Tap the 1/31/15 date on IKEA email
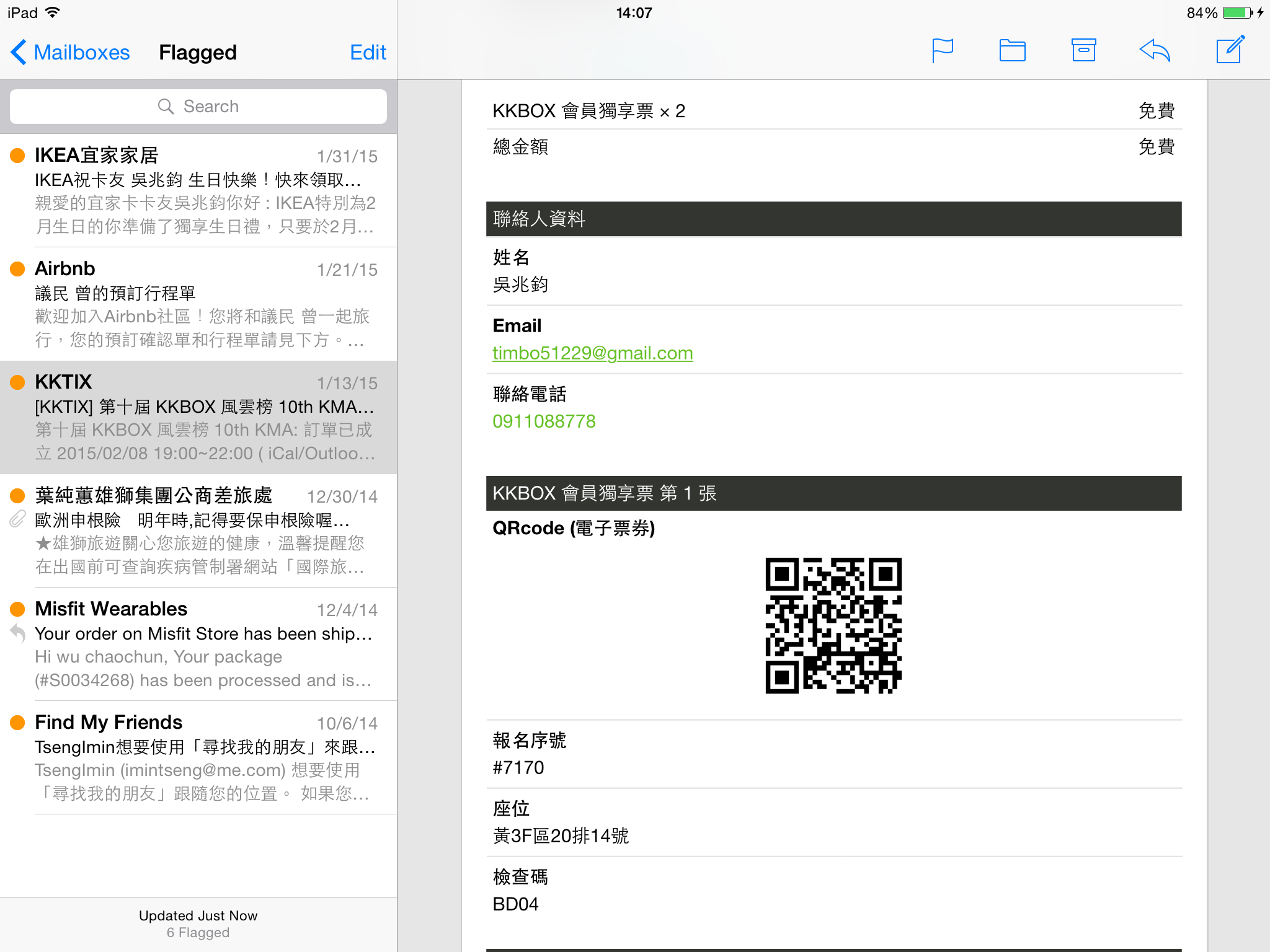This screenshot has height=952, width=1270. pos(347,156)
